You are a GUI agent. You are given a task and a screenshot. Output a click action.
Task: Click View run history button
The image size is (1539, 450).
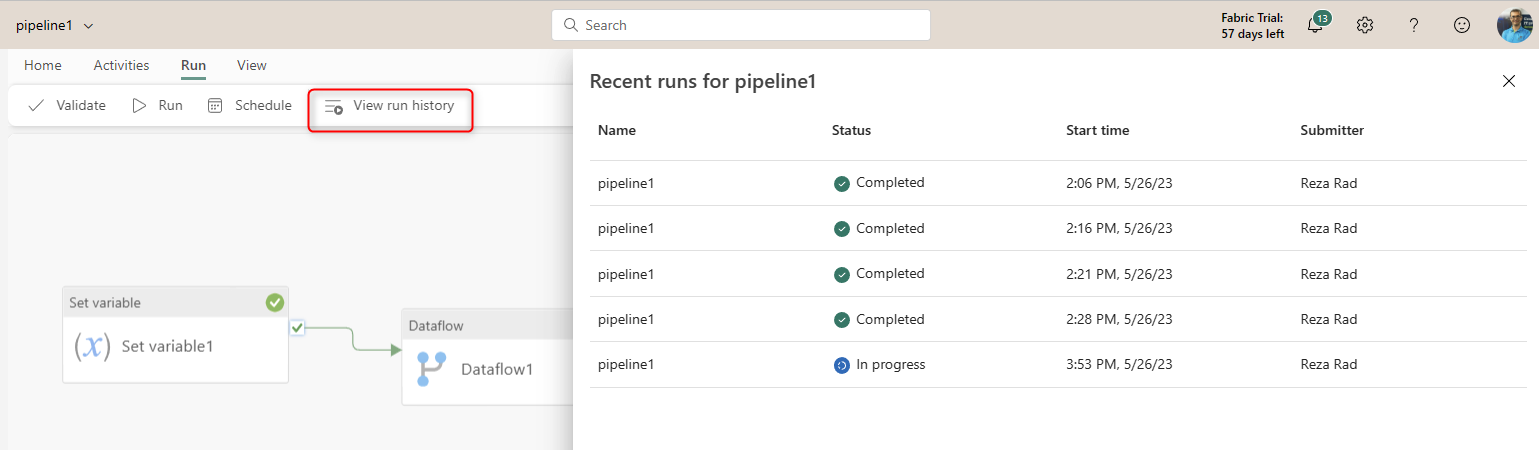pos(390,106)
